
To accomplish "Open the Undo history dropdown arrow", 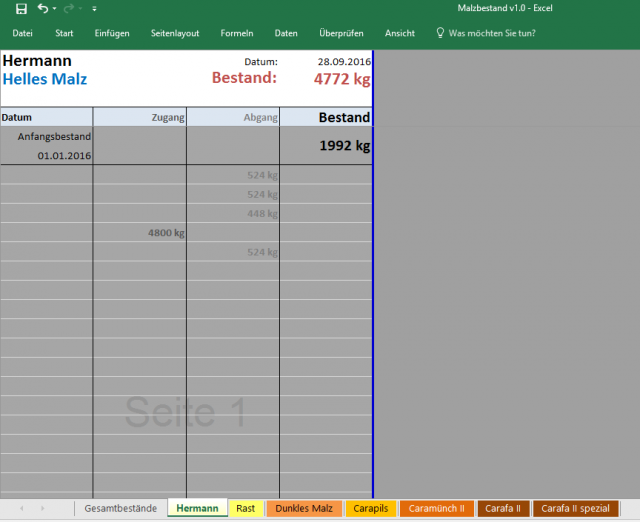I will click(x=55, y=9).
